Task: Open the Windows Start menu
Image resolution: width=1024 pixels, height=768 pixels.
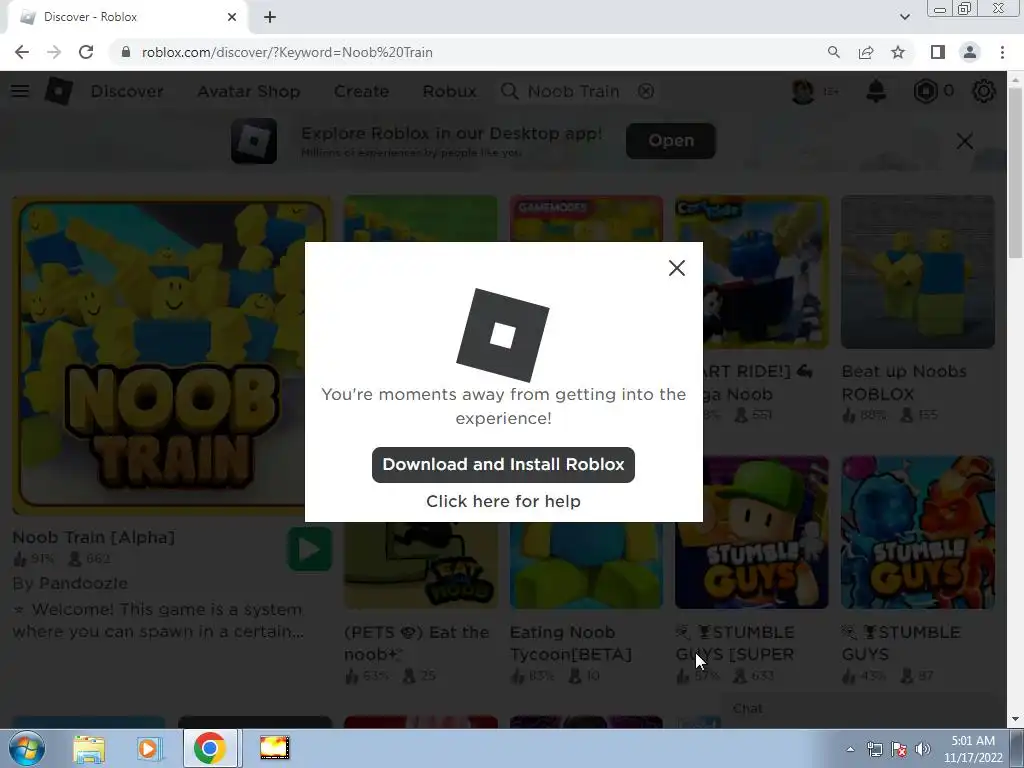Action: tap(26, 748)
